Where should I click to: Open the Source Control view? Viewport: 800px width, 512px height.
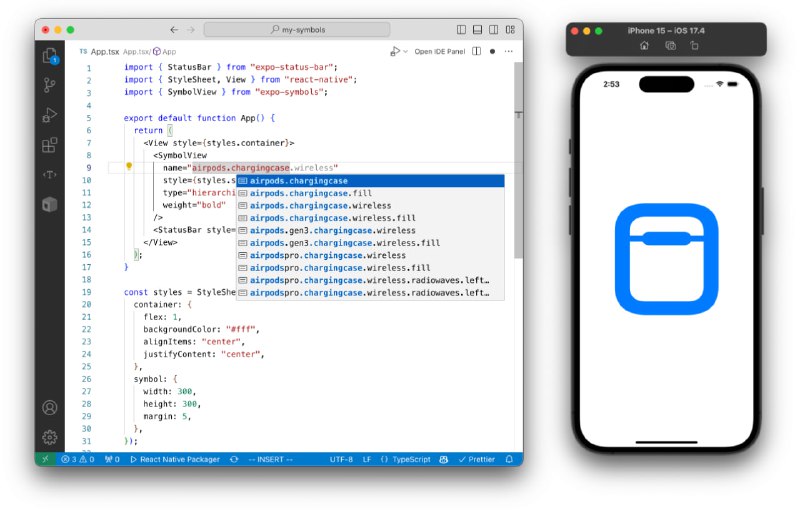[49, 85]
